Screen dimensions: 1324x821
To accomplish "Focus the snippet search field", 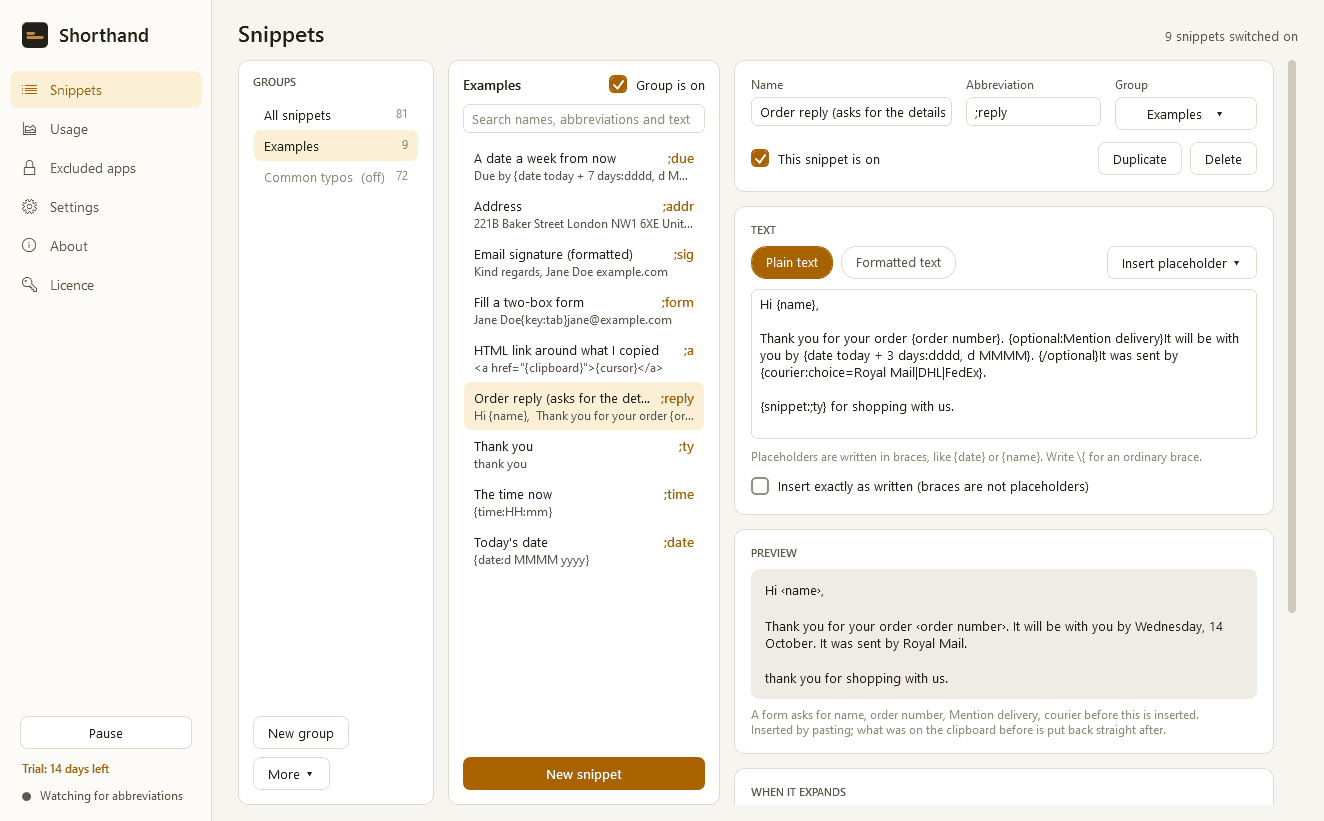I will tap(584, 119).
